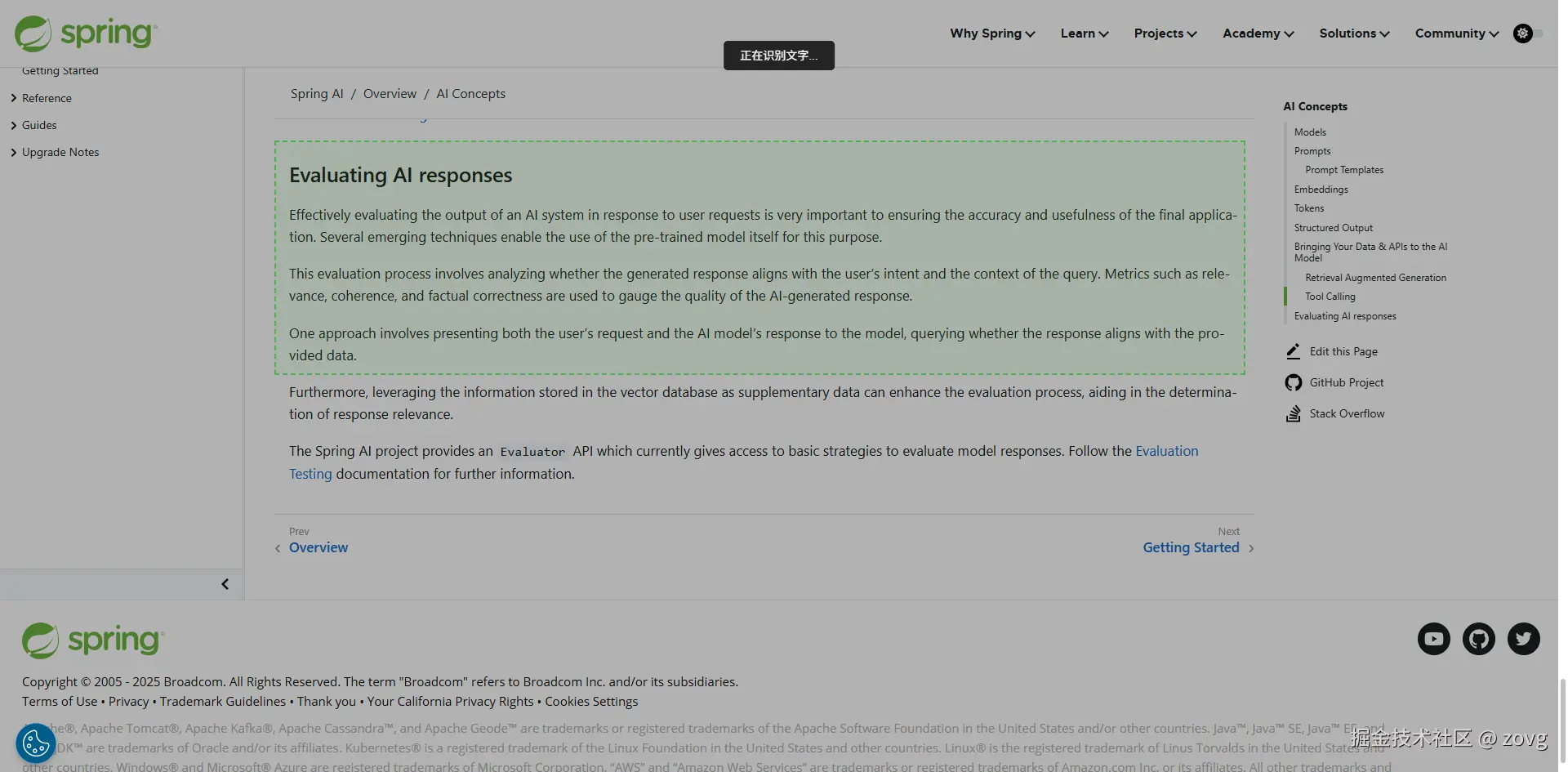Click the Stack Overflow icon

pos(1294,413)
